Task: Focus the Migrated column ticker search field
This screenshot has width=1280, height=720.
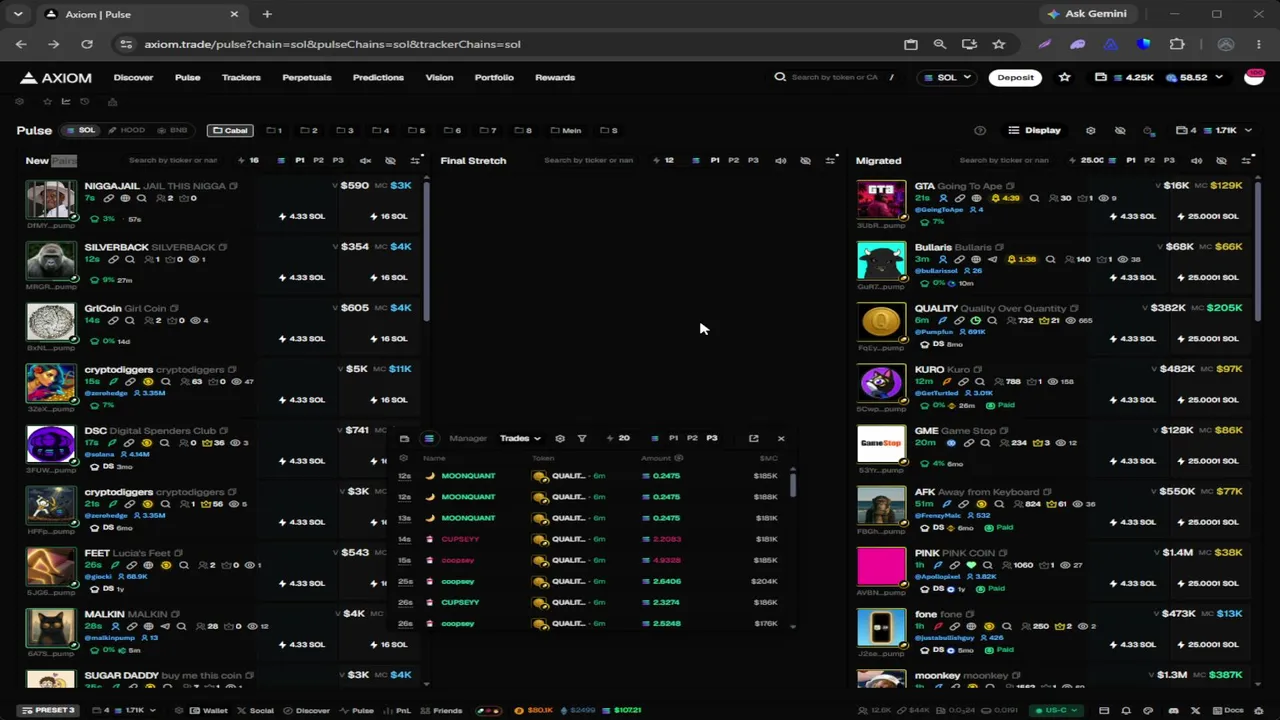Action: pos(1004,160)
